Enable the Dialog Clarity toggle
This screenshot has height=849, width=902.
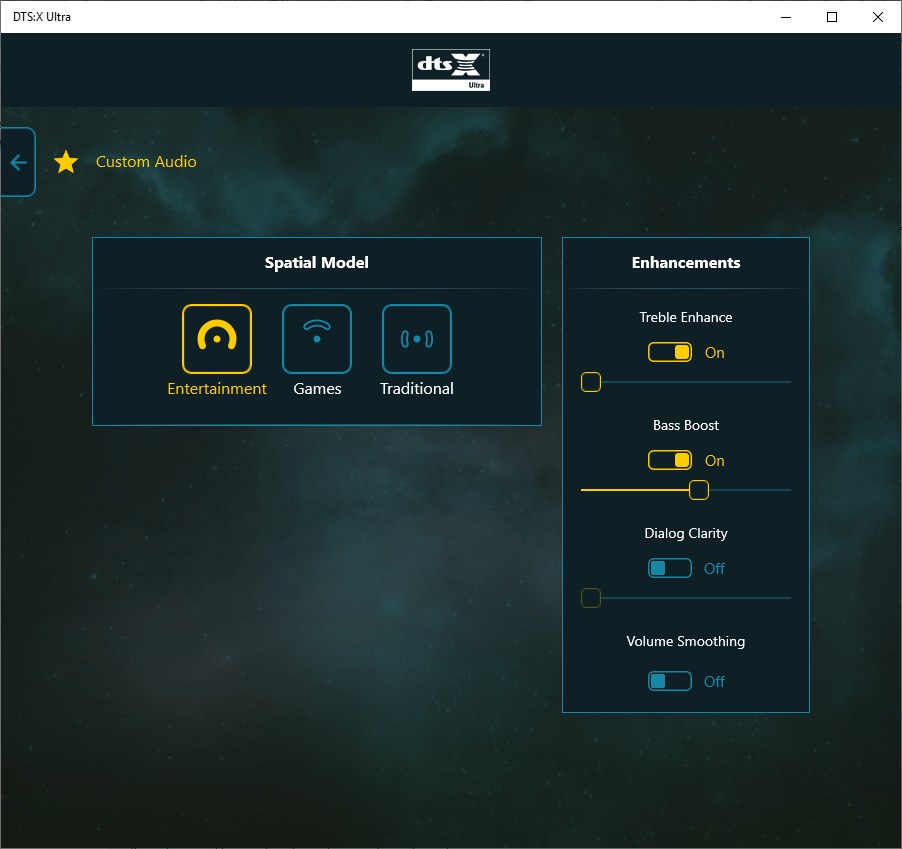click(x=669, y=567)
